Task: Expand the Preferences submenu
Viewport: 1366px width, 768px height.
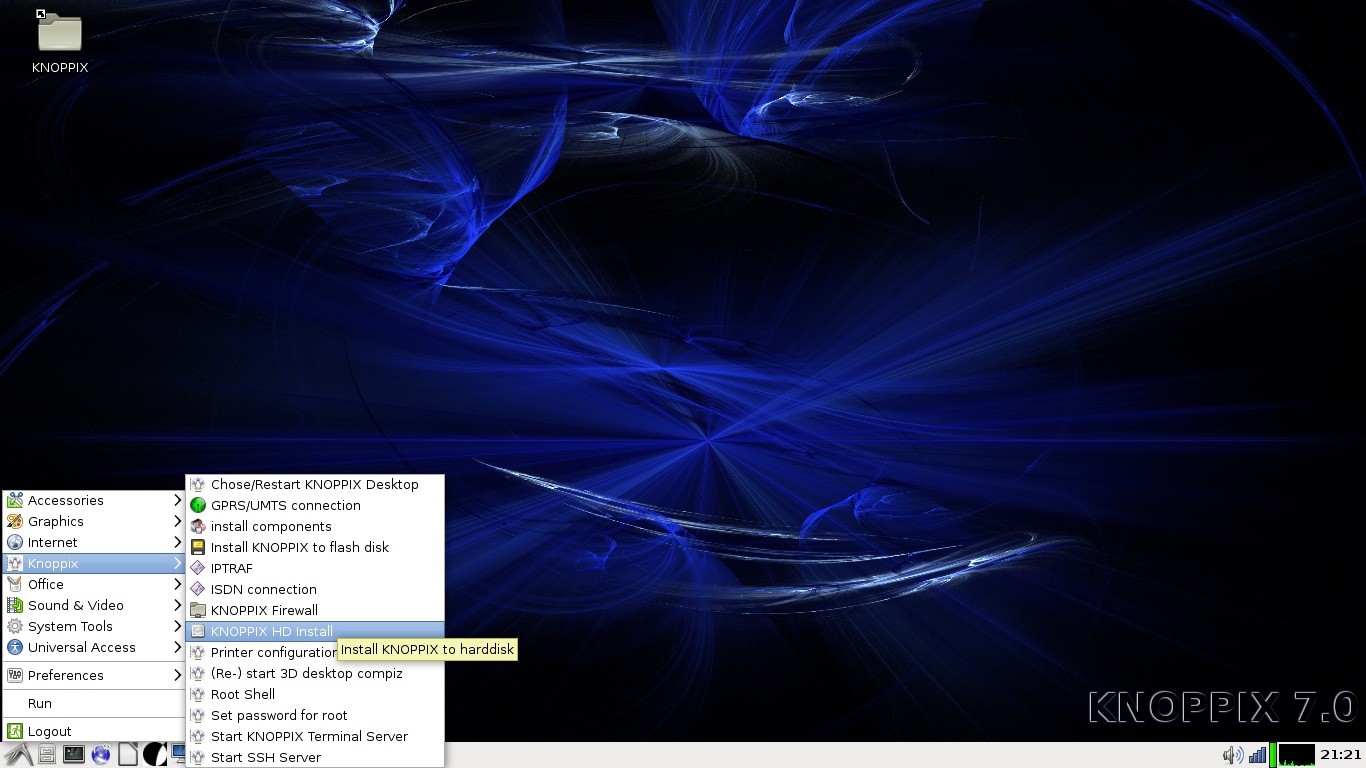Action: pos(93,675)
